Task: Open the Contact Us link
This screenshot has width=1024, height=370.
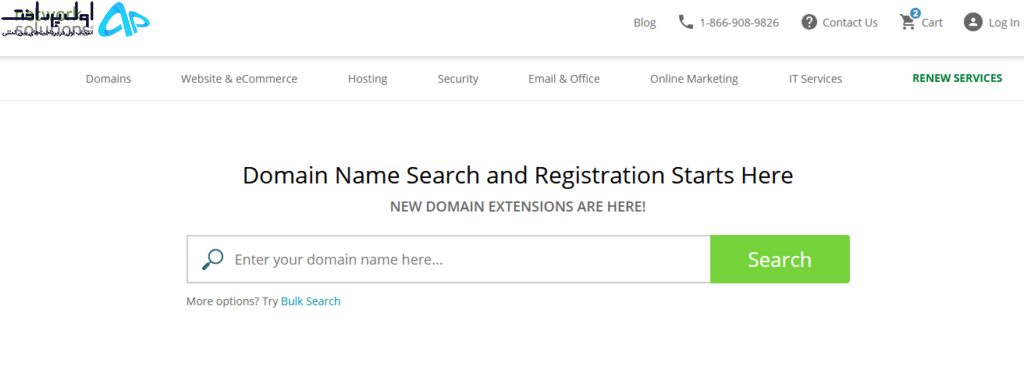Action: click(x=850, y=23)
